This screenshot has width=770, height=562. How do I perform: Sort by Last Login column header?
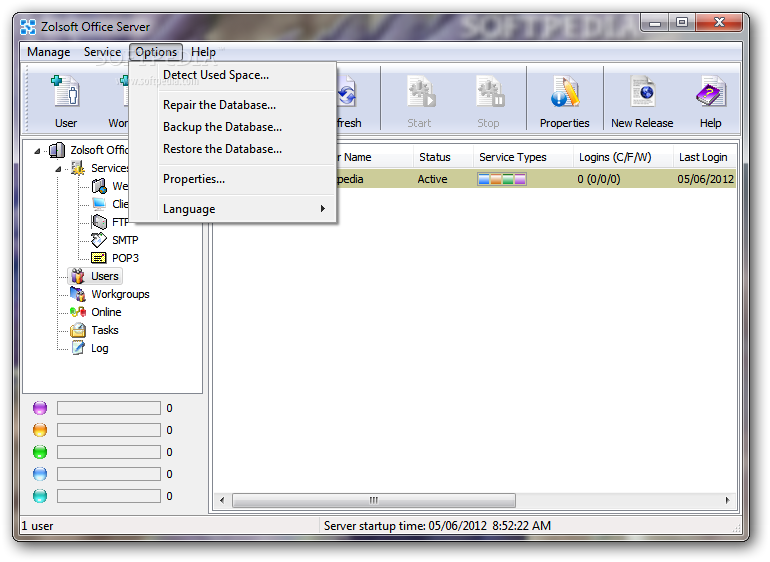704,157
